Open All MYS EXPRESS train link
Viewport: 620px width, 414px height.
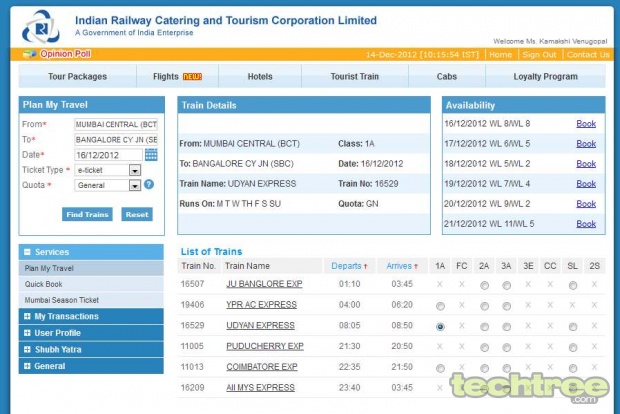coord(260,388)
